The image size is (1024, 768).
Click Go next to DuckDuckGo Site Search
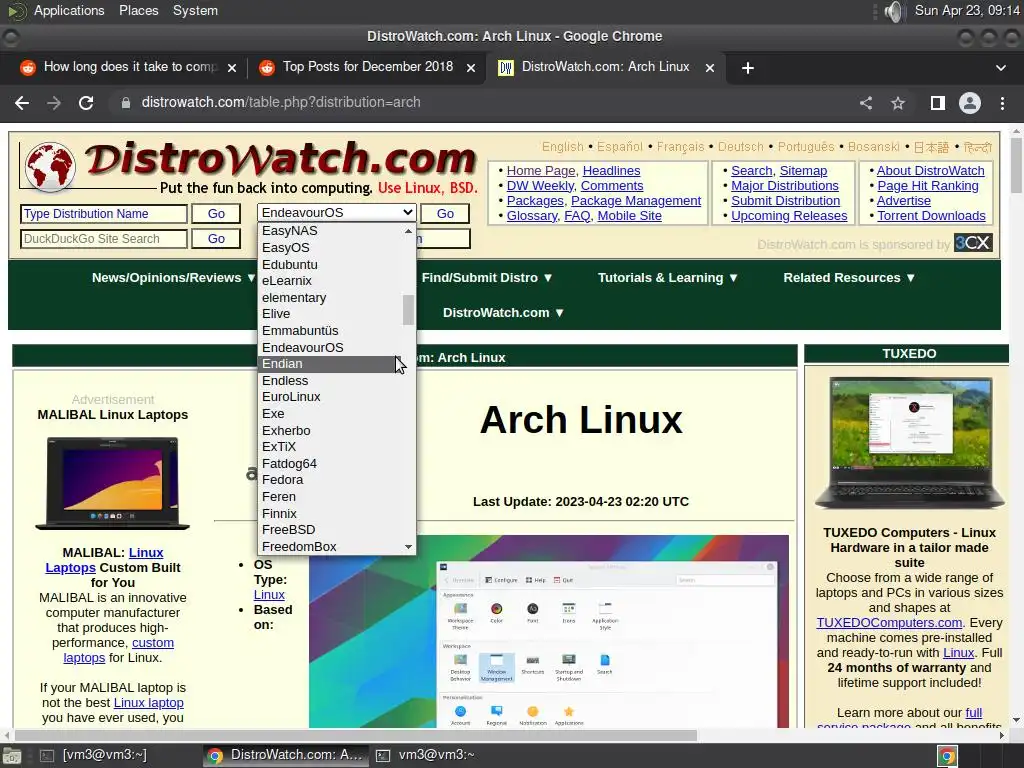pos(216,239)
